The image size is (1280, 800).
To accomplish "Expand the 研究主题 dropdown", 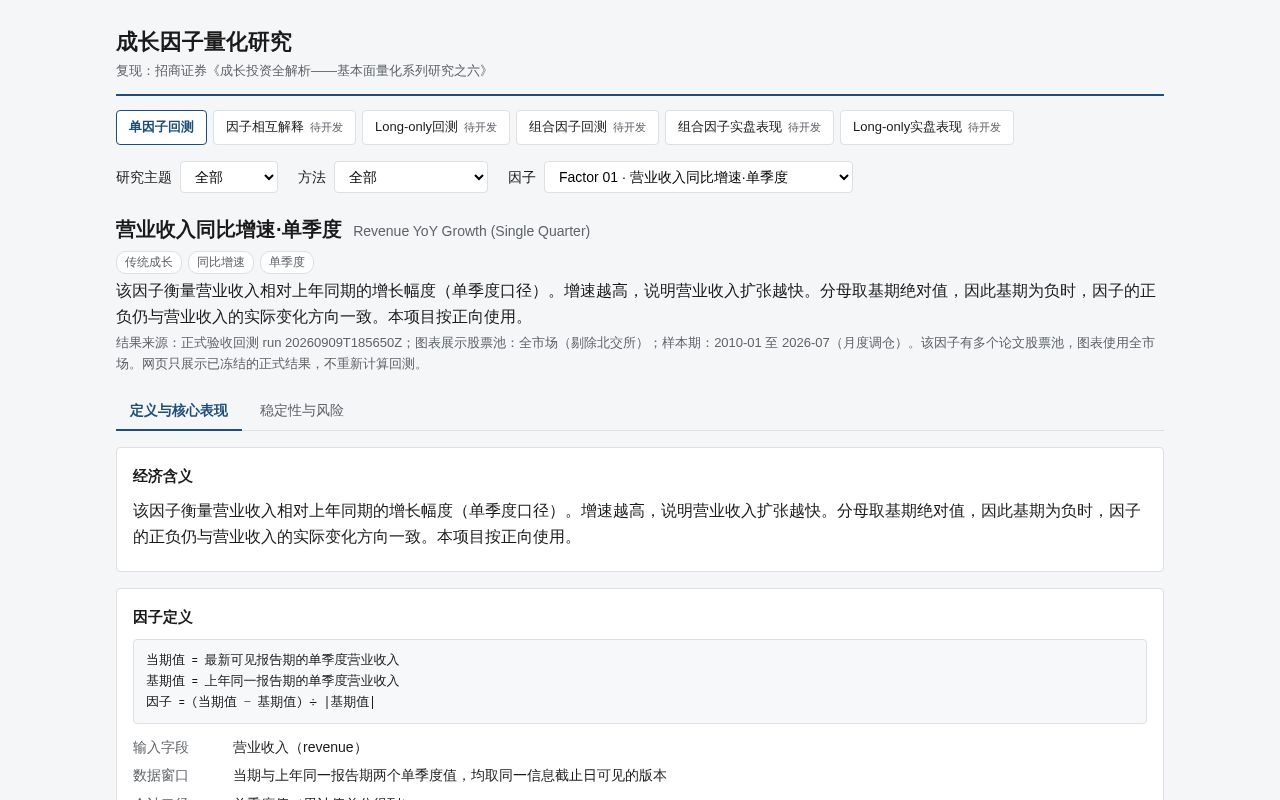I will click(229, 177).
